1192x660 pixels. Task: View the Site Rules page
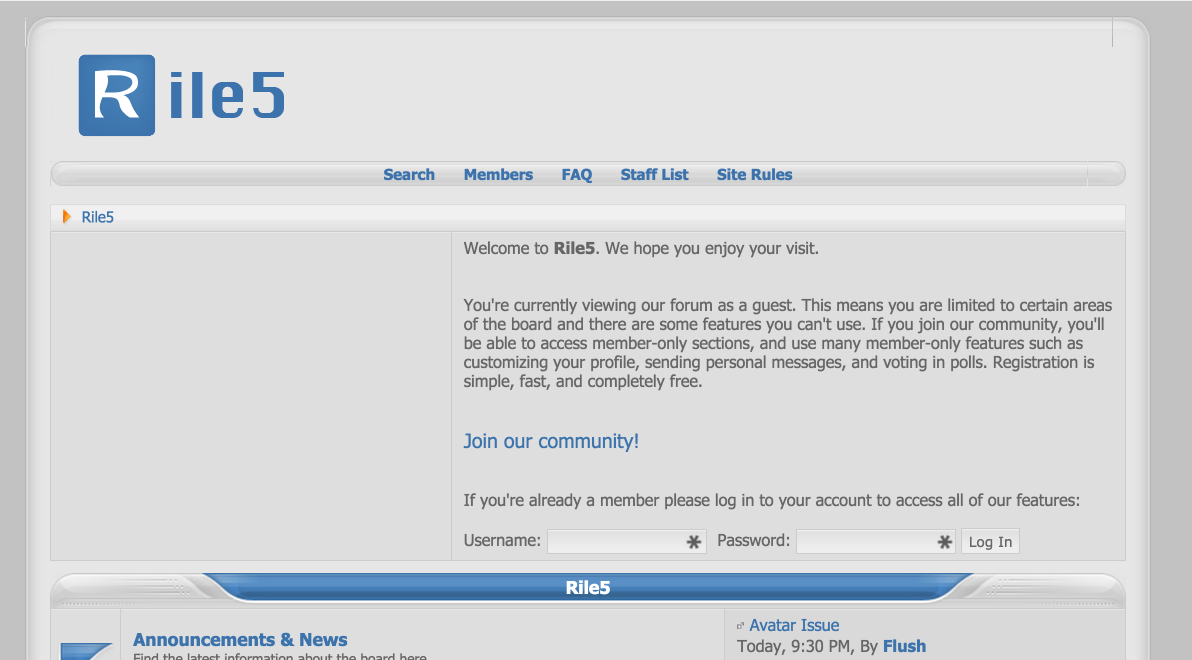pyautogui.click(x=754, y=174)
